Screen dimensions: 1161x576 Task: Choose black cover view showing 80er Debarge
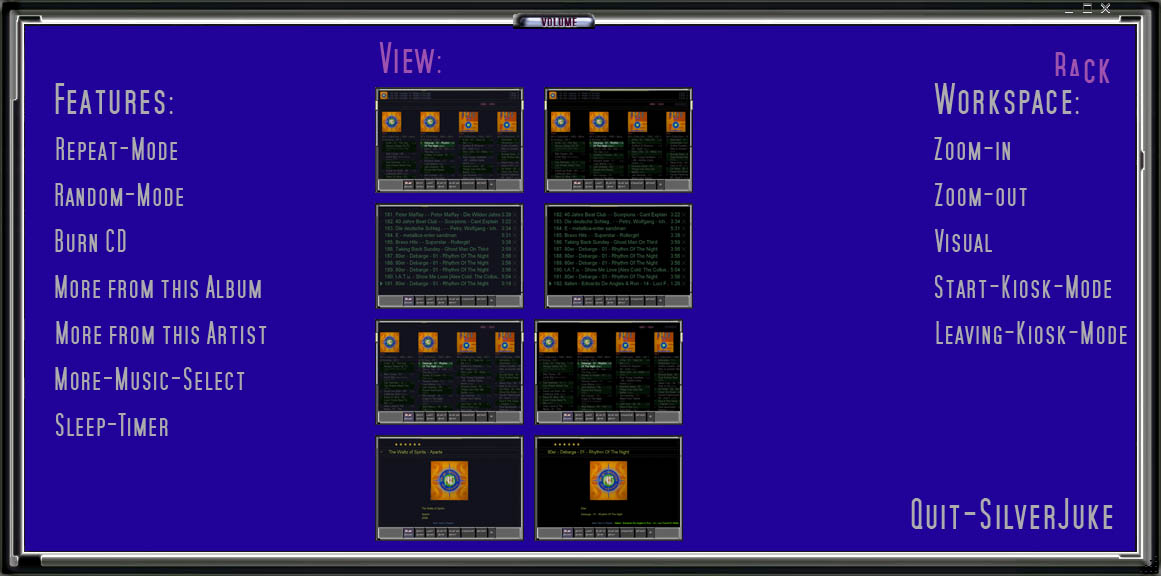coord(608,488)
